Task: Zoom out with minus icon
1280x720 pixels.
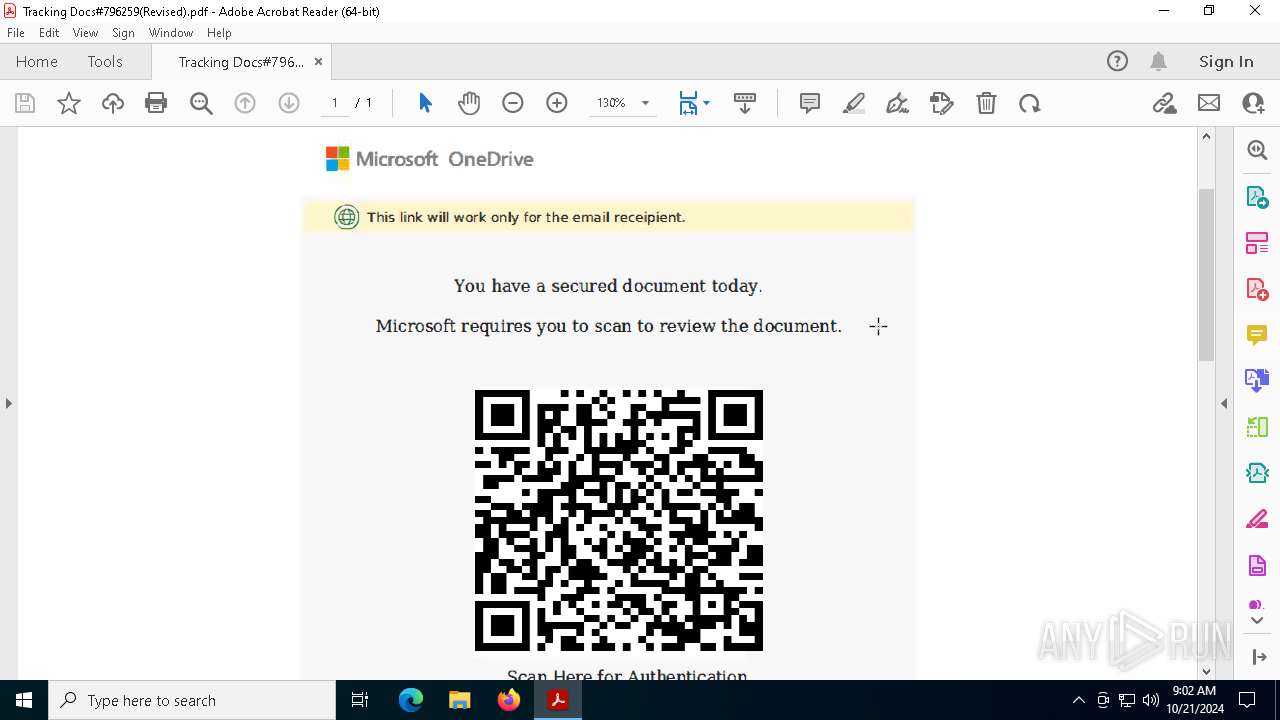Action: 513,103
